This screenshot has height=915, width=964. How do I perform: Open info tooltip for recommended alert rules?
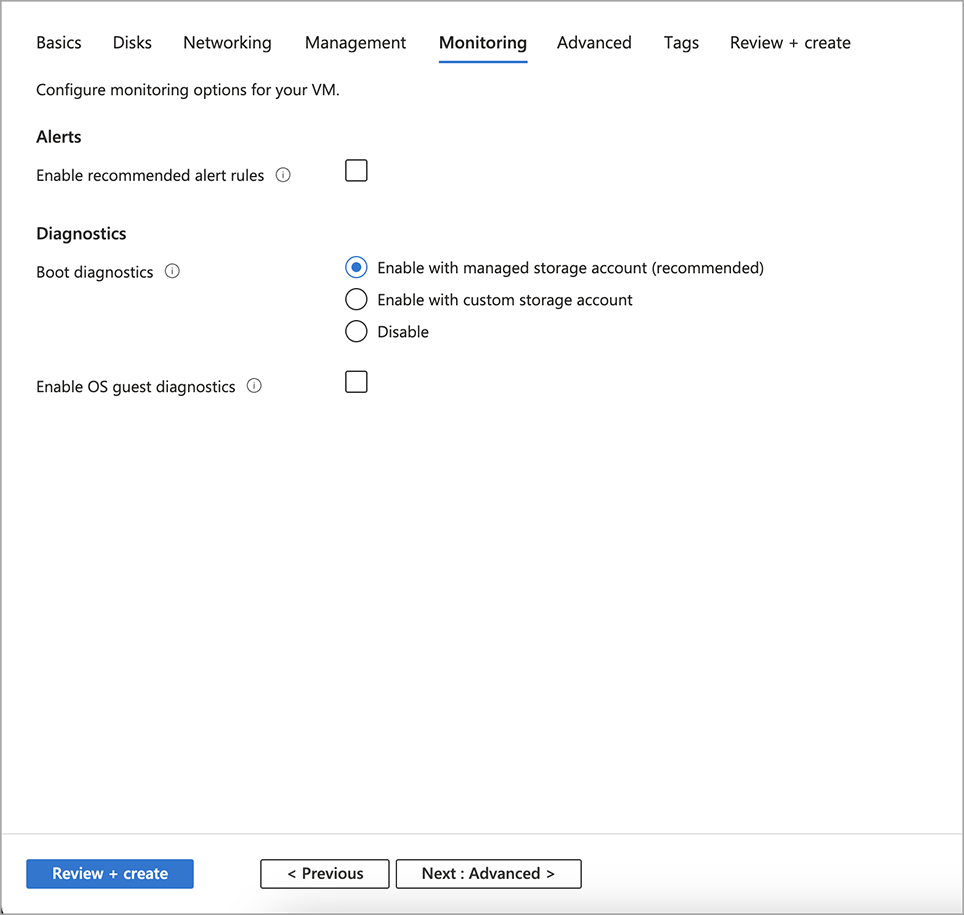pyautogui.click(x=283, y=175)
